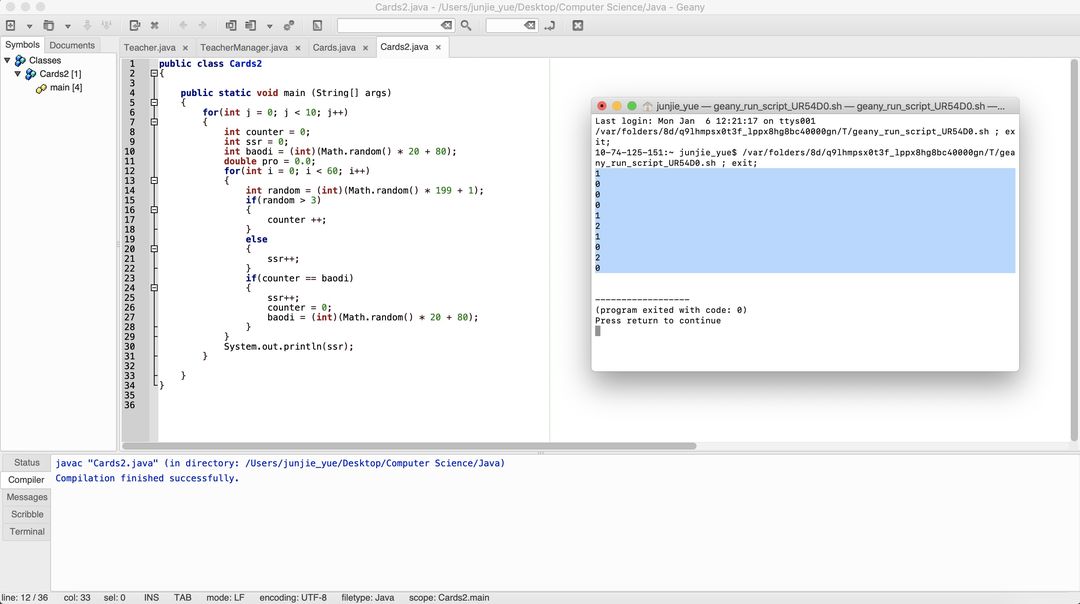Switch to the Symbols sidebar tab
Image resolution: width=1080 pixels, height=604 pixels.
(22, 45)
